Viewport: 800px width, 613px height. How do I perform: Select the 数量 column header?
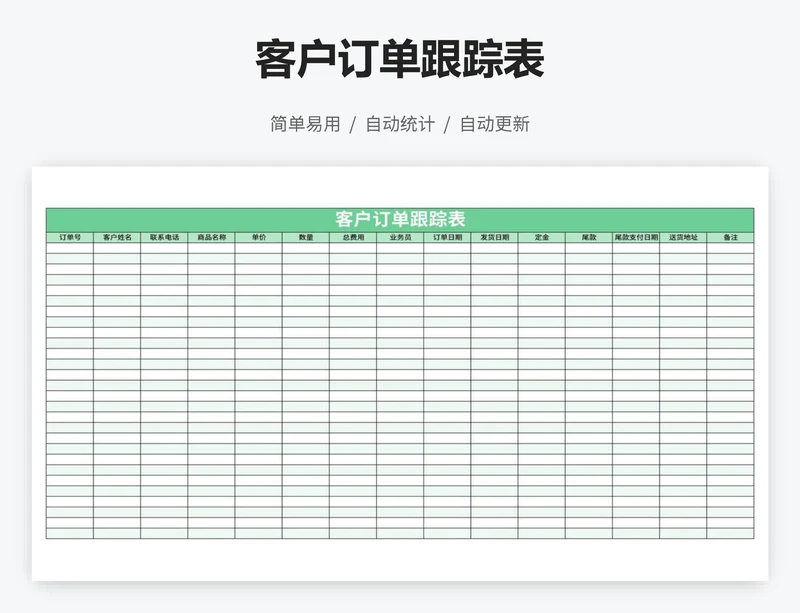306,237
